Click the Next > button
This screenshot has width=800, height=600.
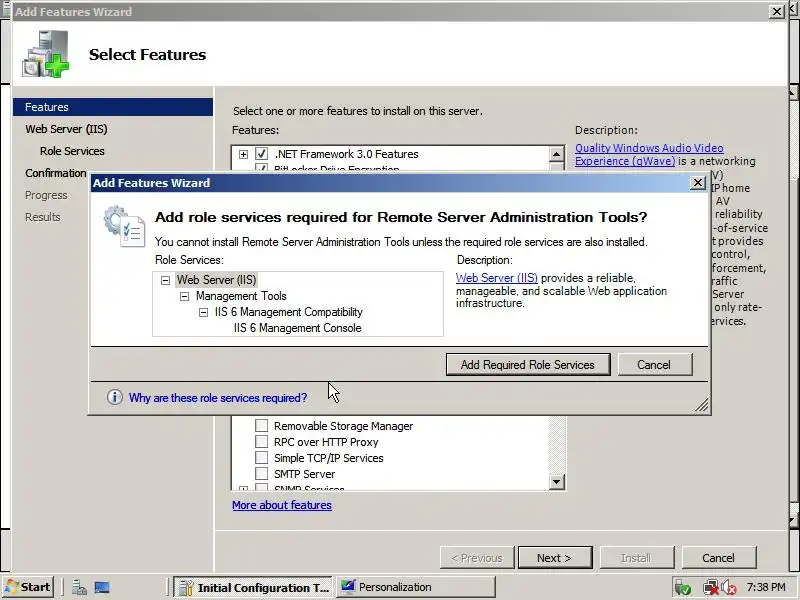tap(555, 558)
